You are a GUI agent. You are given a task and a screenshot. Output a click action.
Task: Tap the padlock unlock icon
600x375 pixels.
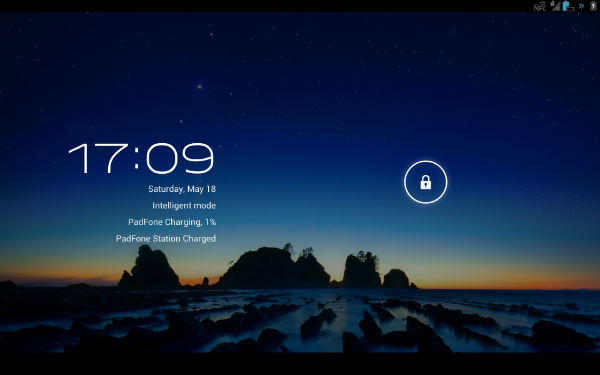click(x=426, y=182)
